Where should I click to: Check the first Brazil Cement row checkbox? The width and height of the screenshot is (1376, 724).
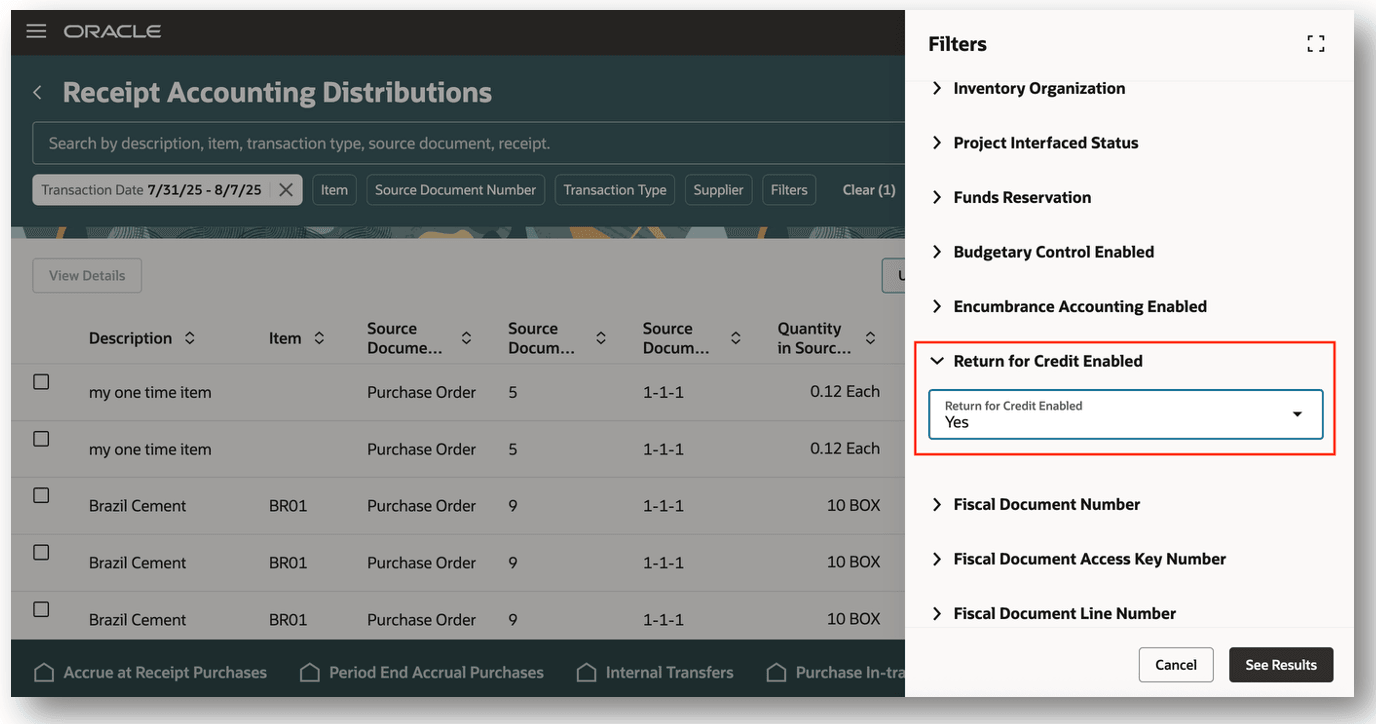coord(41,495)
